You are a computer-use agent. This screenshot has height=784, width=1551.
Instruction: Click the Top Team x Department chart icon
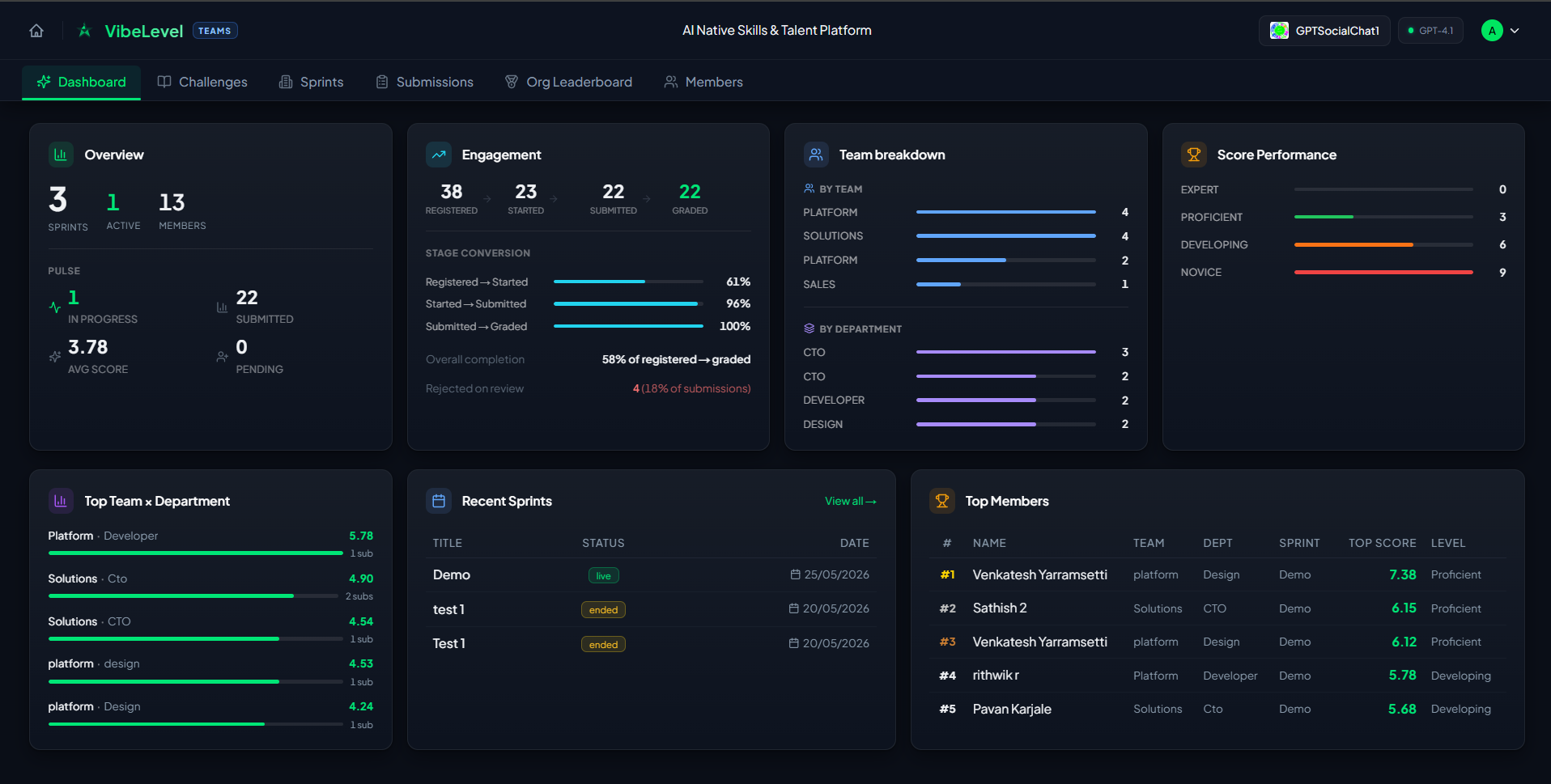(61, 501)
